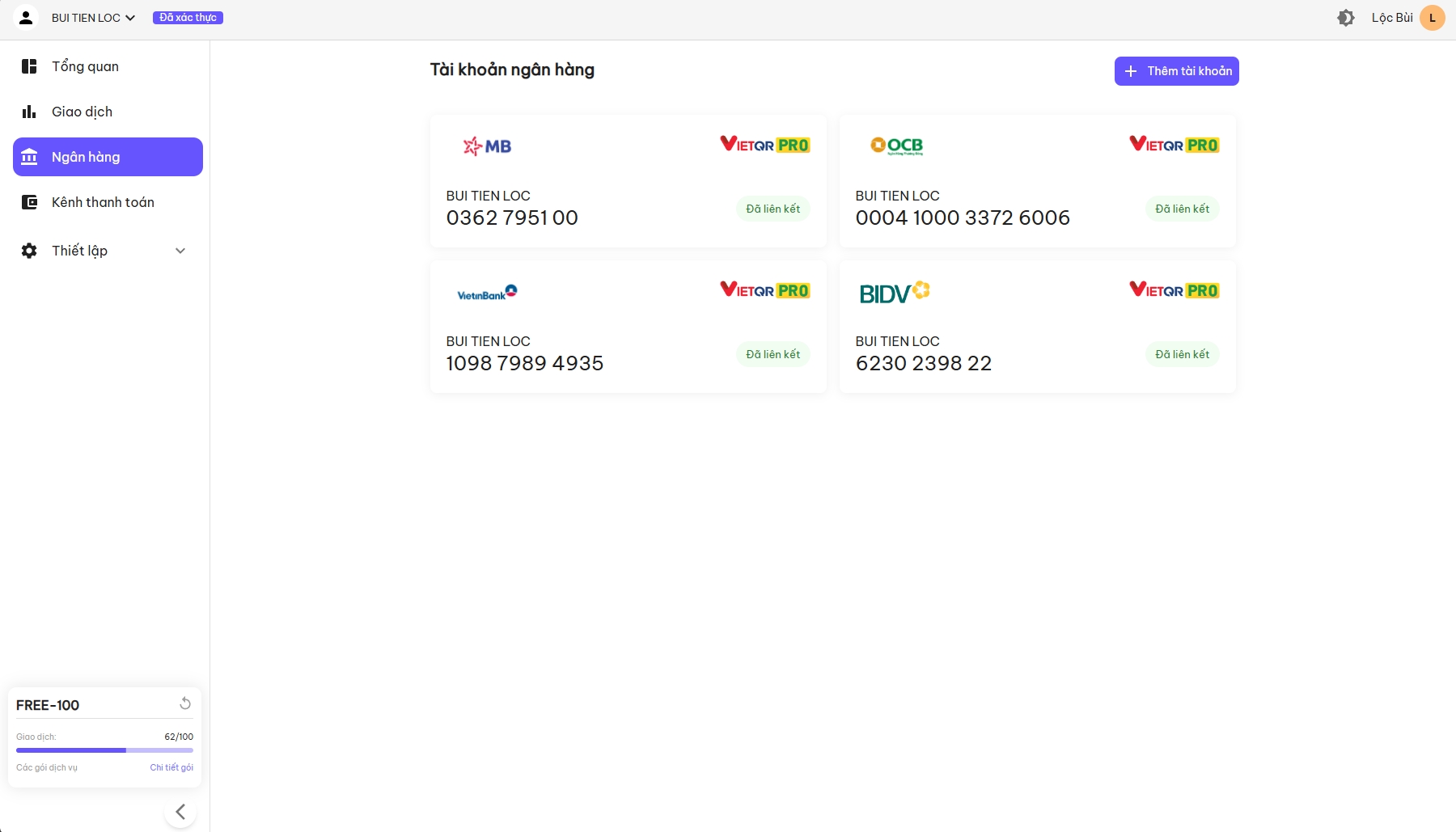Open the Kênh thanh toán menu

coord(108,202)
